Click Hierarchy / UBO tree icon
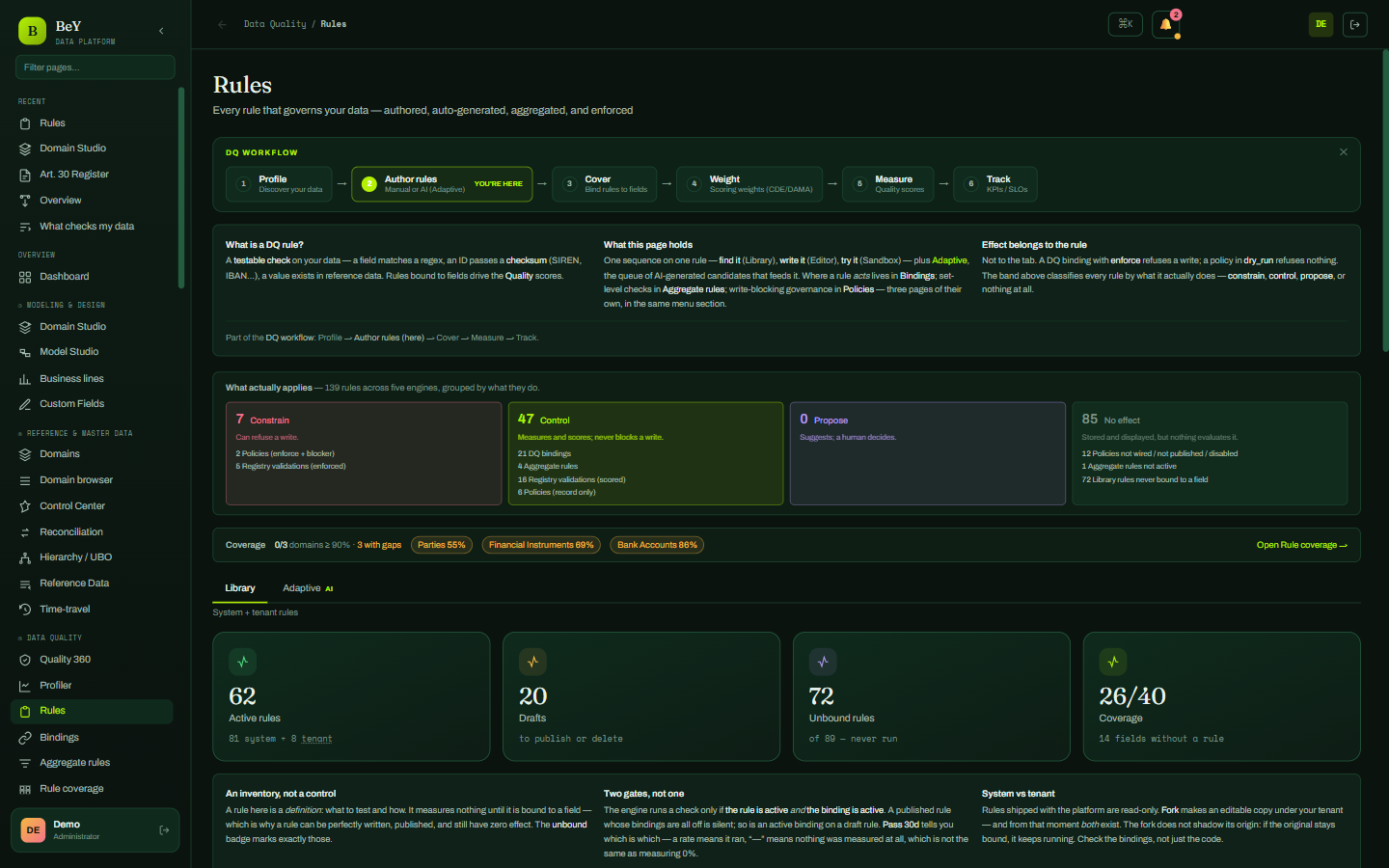Screen dimensions: 1389x868 25,557
